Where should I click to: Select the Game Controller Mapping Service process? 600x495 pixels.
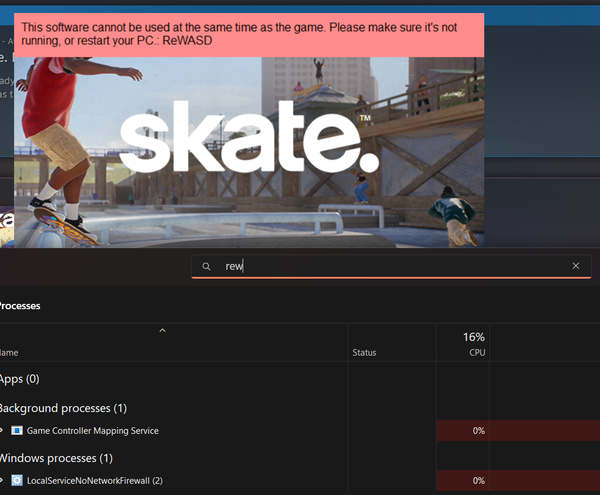point(93,431)
